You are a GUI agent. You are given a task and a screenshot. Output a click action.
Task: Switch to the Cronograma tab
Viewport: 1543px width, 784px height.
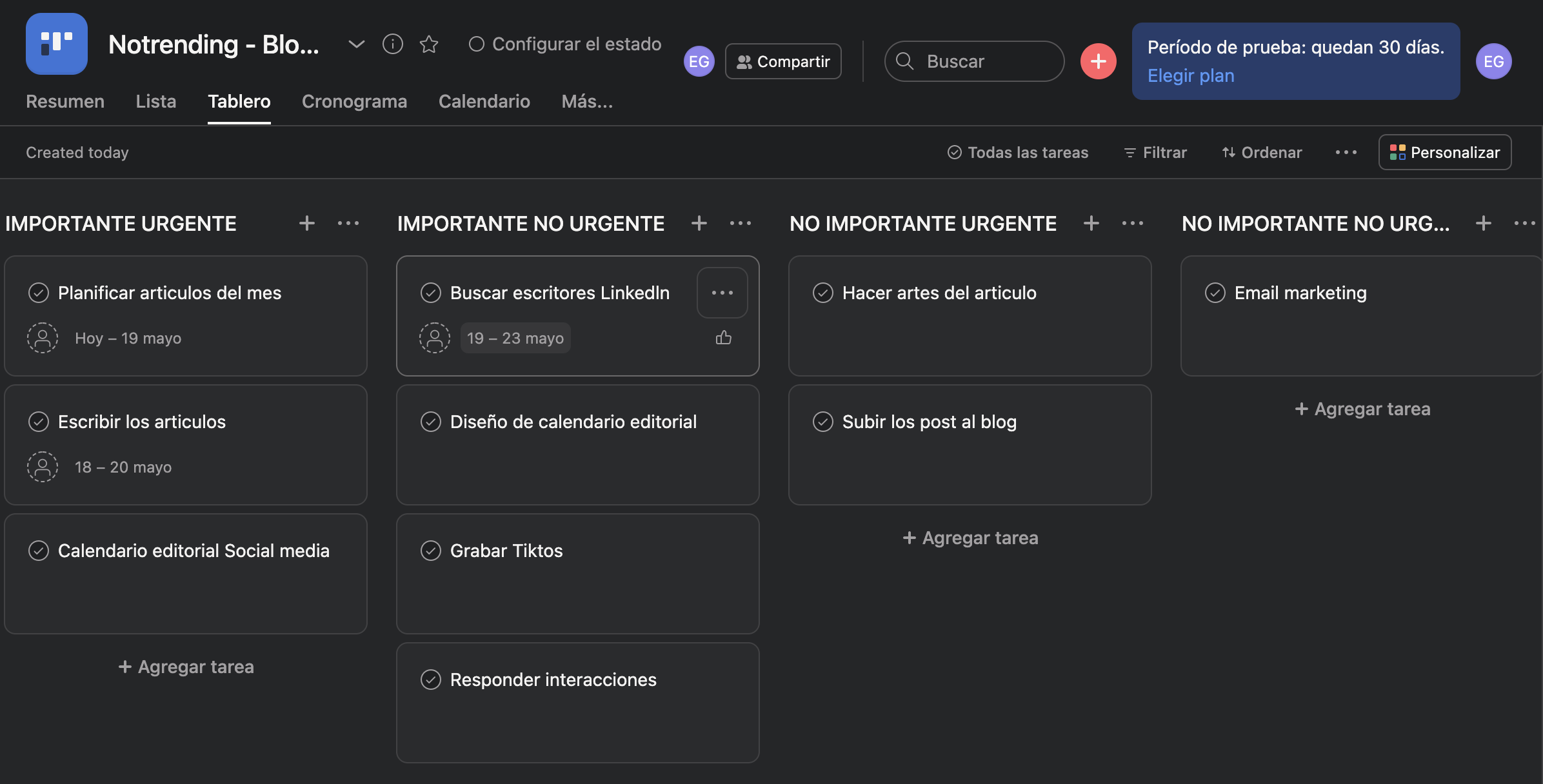pos(354,101)
